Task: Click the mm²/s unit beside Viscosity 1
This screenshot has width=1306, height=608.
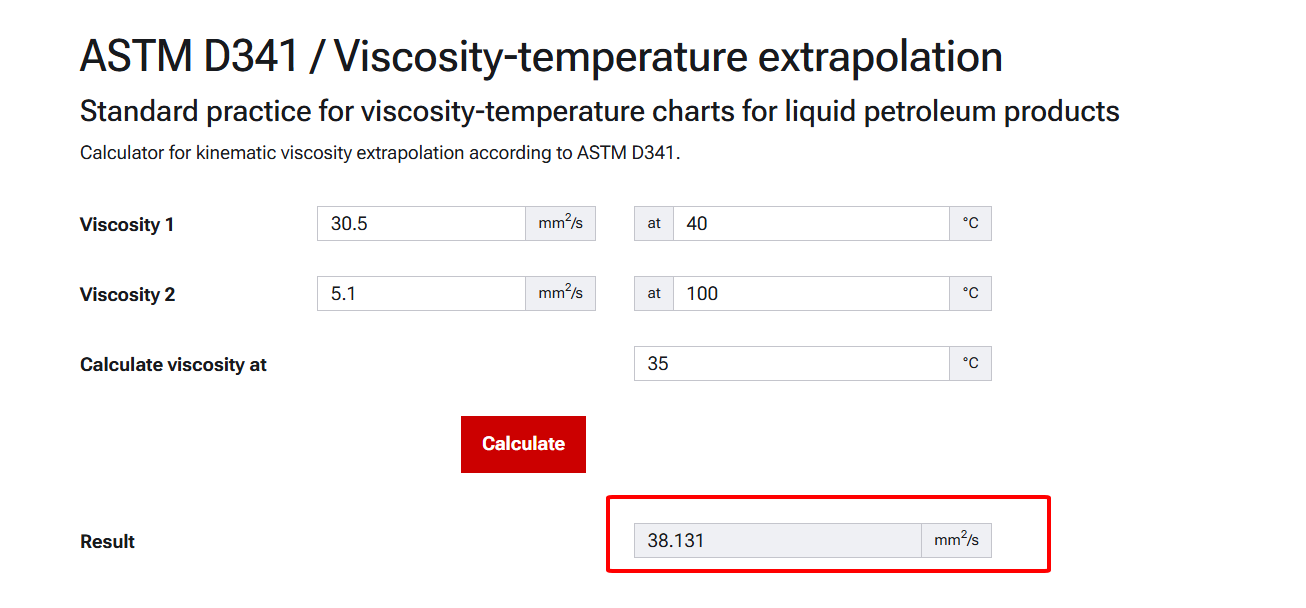Action: click(x=560, y=224)
